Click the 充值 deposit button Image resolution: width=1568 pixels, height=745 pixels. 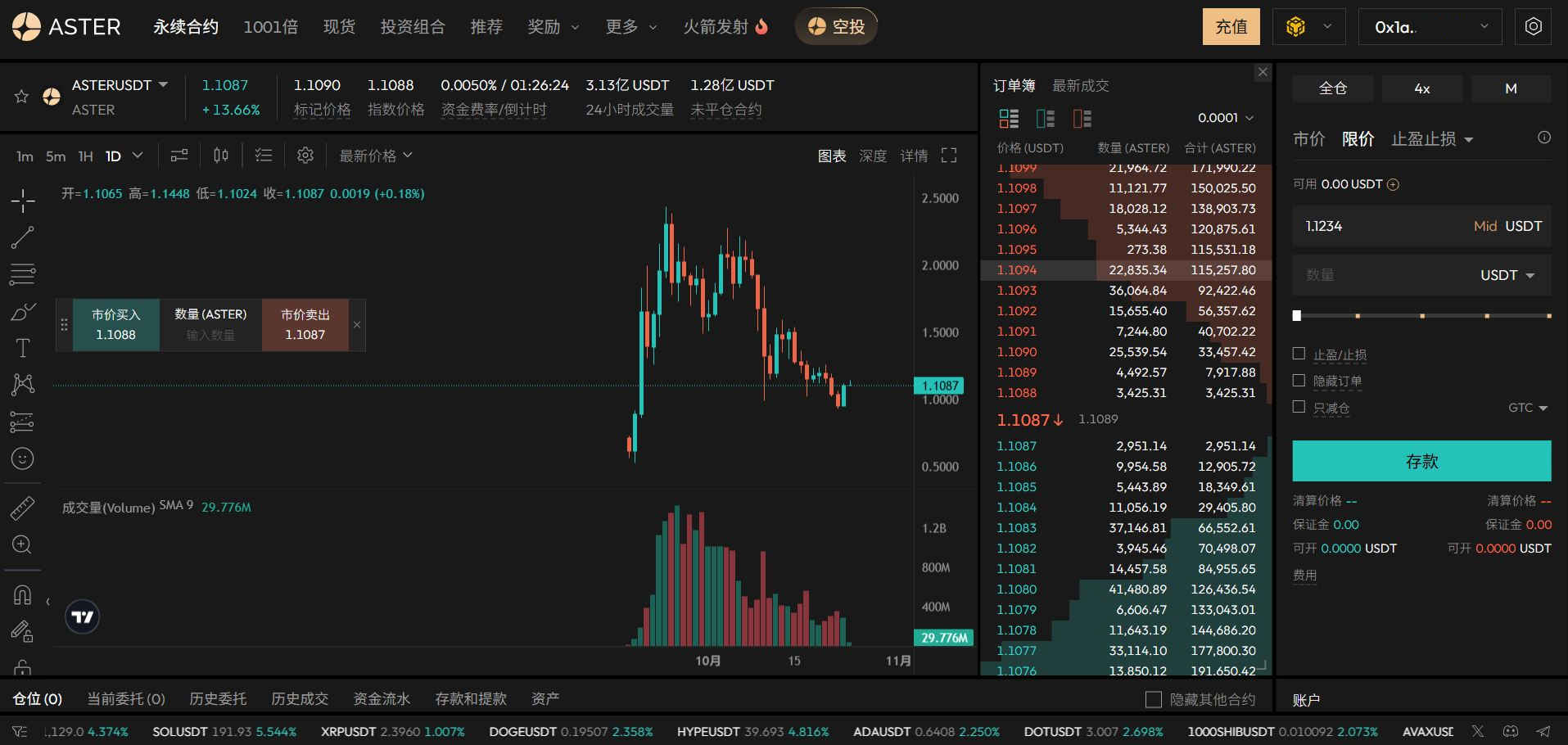pos(1231,27)
